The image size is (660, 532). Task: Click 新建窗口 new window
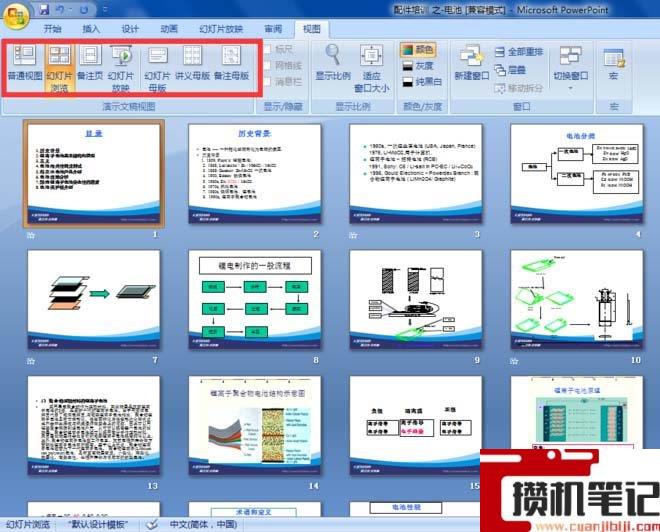coord(472,63)
